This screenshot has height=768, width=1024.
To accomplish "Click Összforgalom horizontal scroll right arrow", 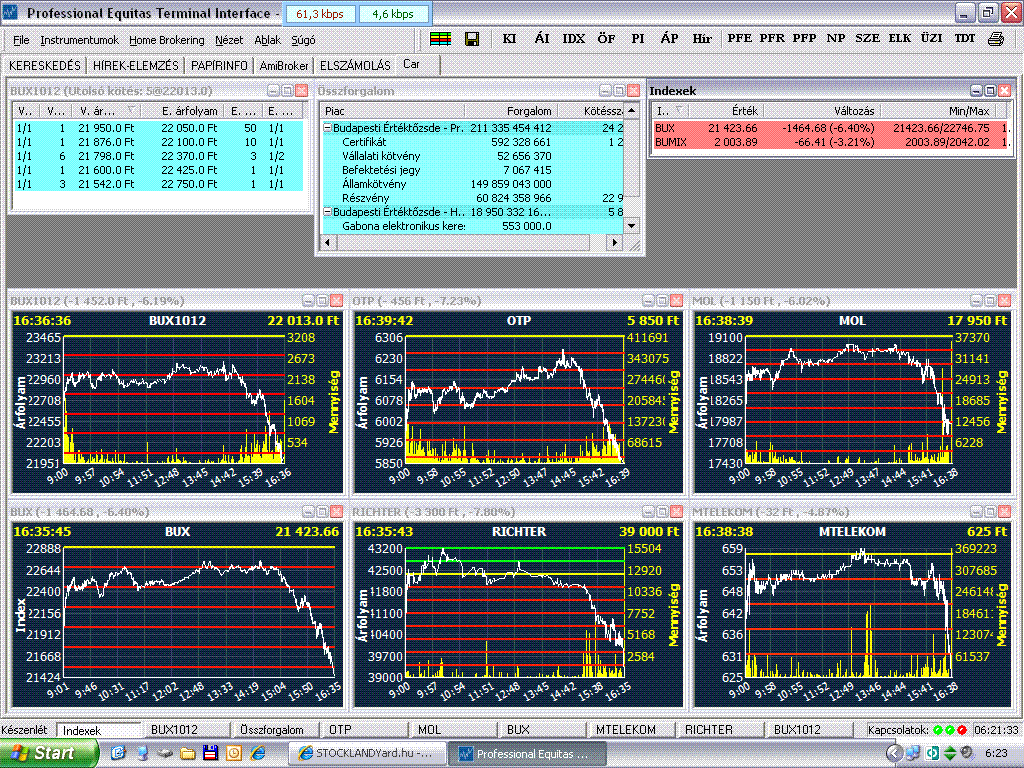I will (x=613, y=242).
